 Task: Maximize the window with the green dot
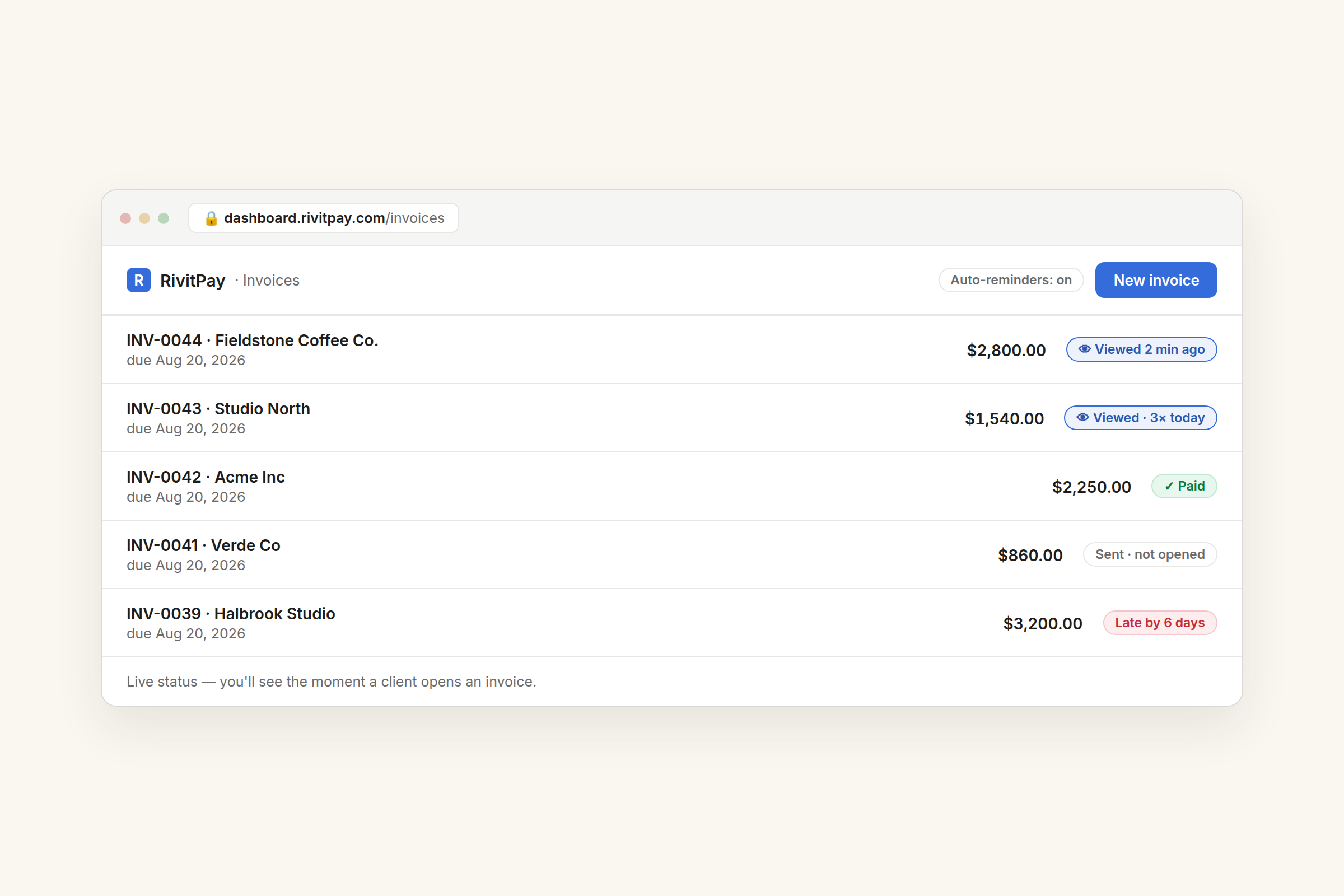164,218
